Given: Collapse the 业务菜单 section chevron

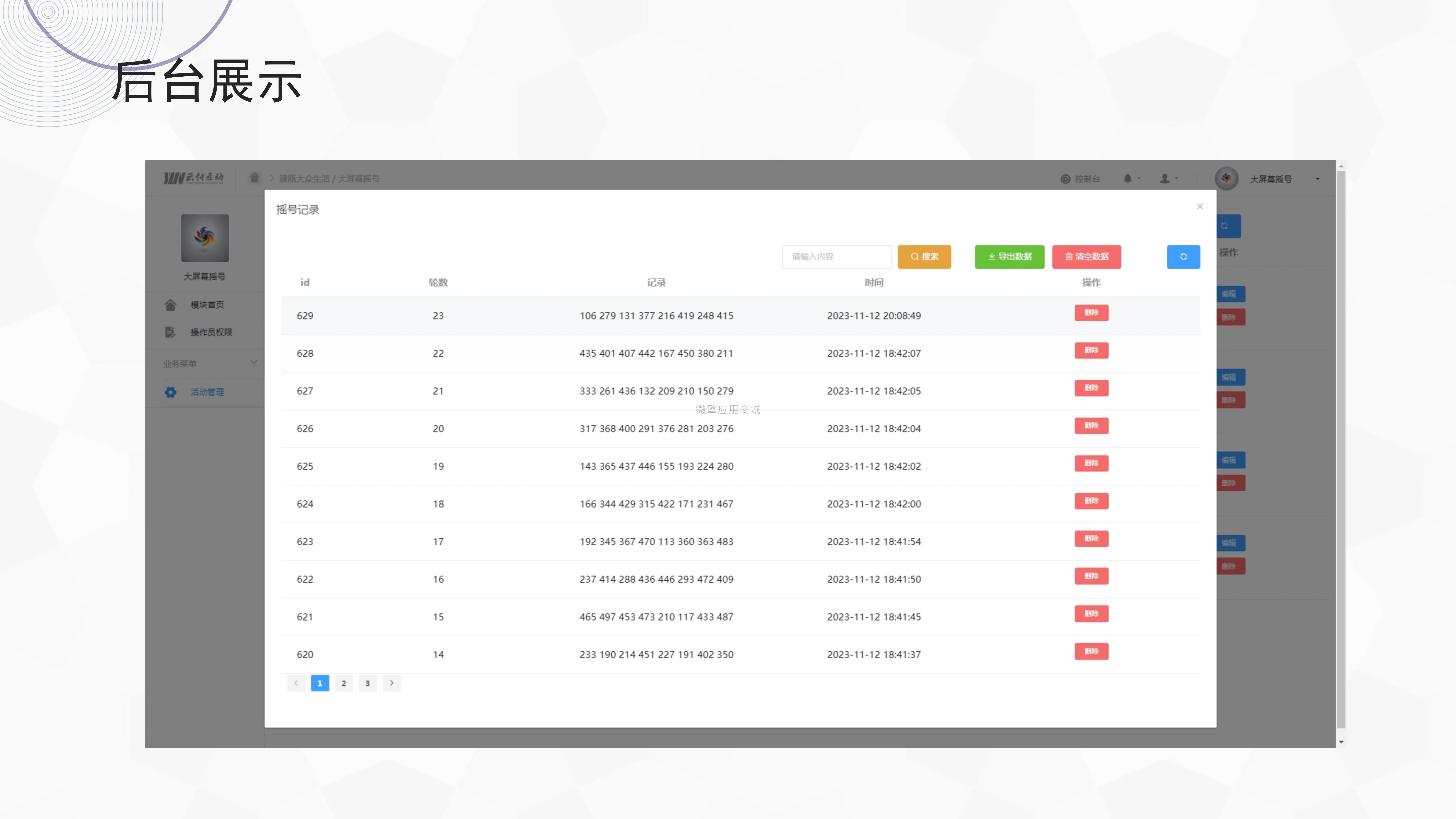Looking at the screenshot, I should click(x=254, y=362).
